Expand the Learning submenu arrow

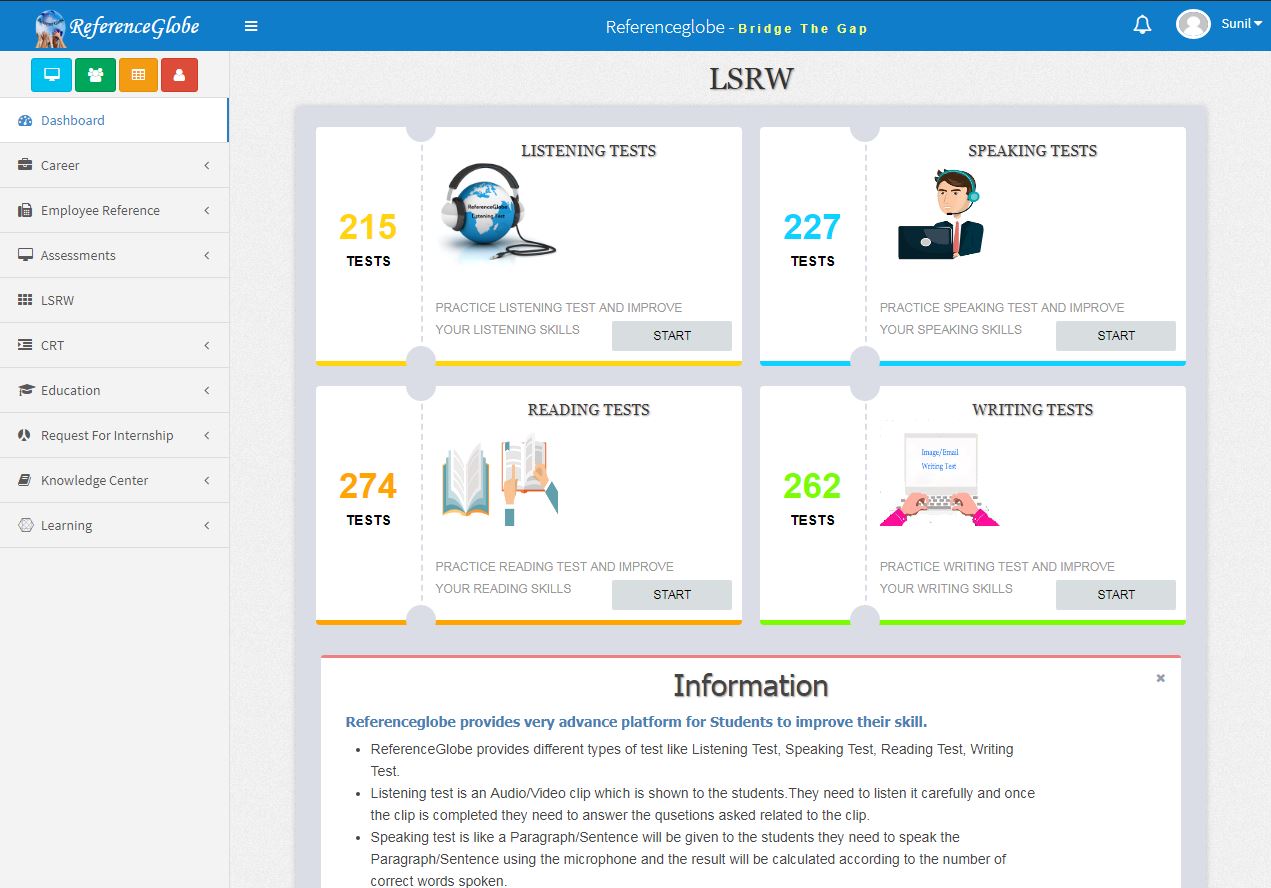click(x=207, y=525)
